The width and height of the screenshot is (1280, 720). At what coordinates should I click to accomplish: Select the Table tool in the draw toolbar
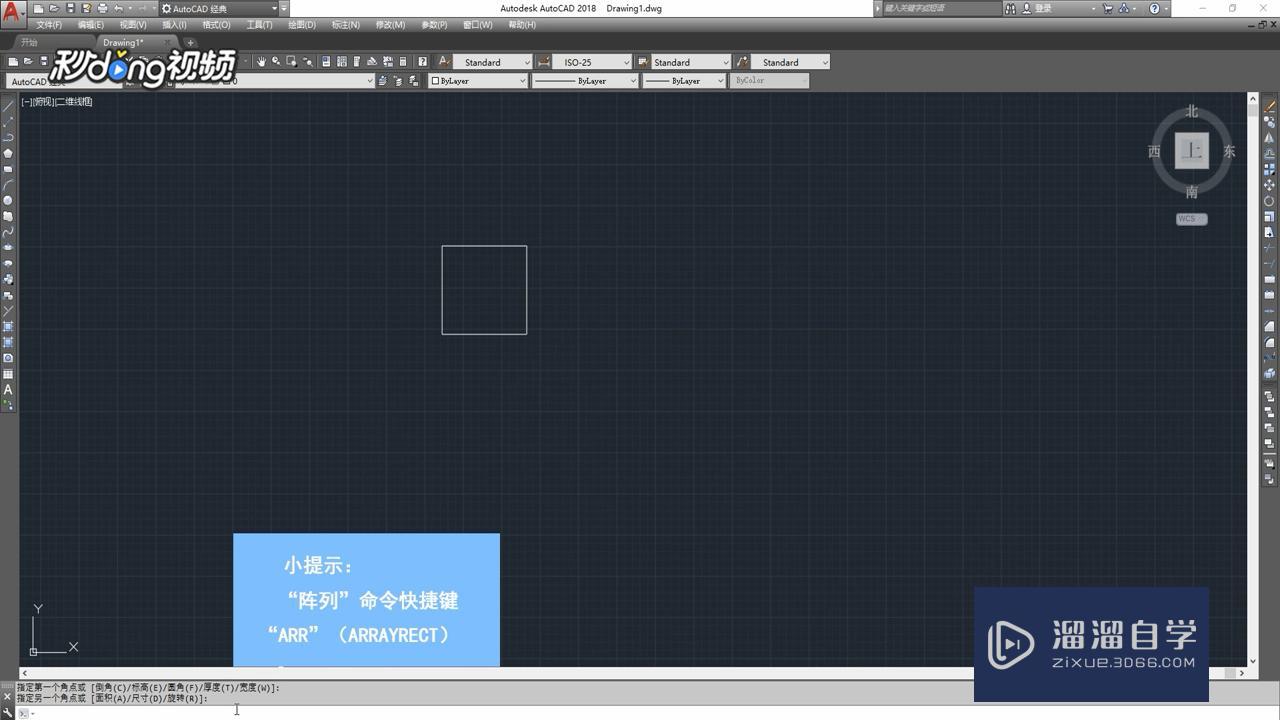(8, 374)
